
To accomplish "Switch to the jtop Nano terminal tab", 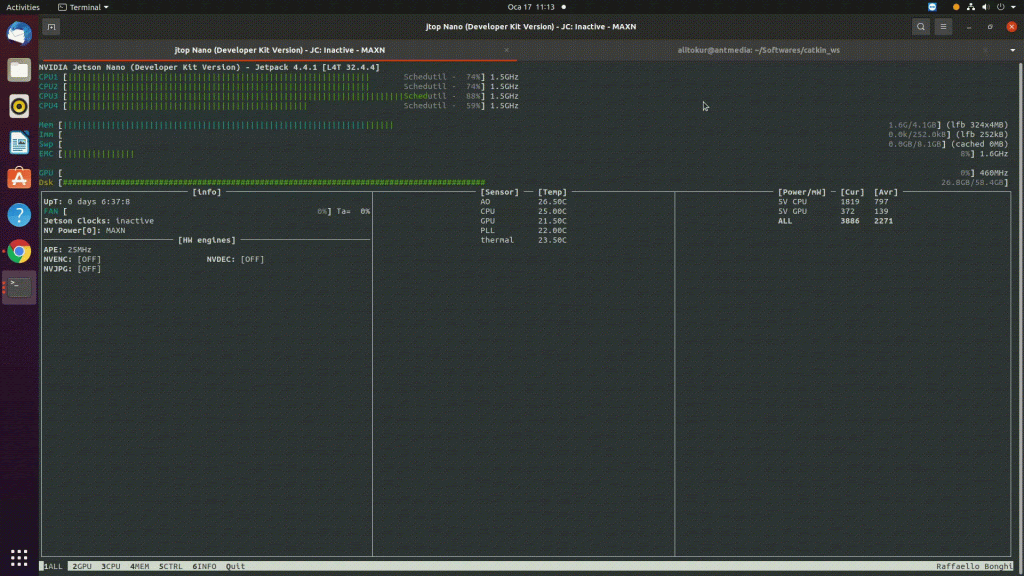I will click(279, 50).
